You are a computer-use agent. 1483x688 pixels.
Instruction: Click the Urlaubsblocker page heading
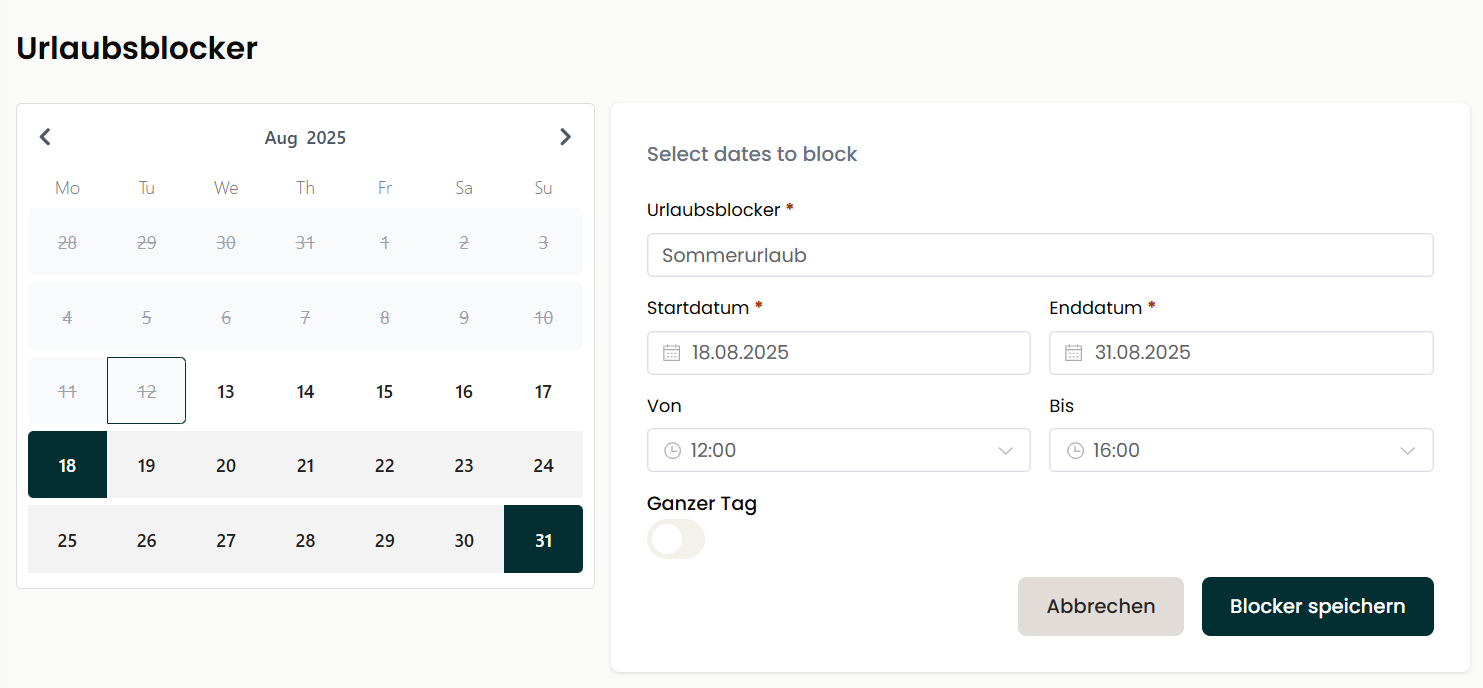[x=137, y=48]
